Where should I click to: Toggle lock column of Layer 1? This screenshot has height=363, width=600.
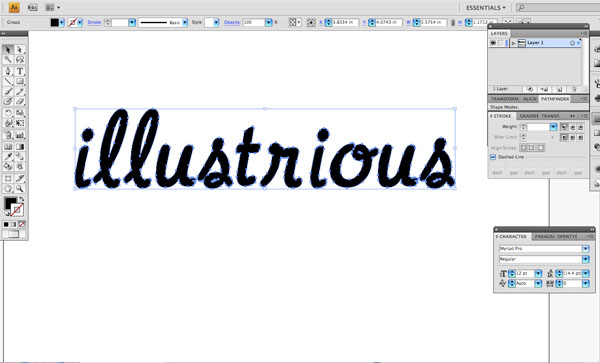(x=501, y=43)
